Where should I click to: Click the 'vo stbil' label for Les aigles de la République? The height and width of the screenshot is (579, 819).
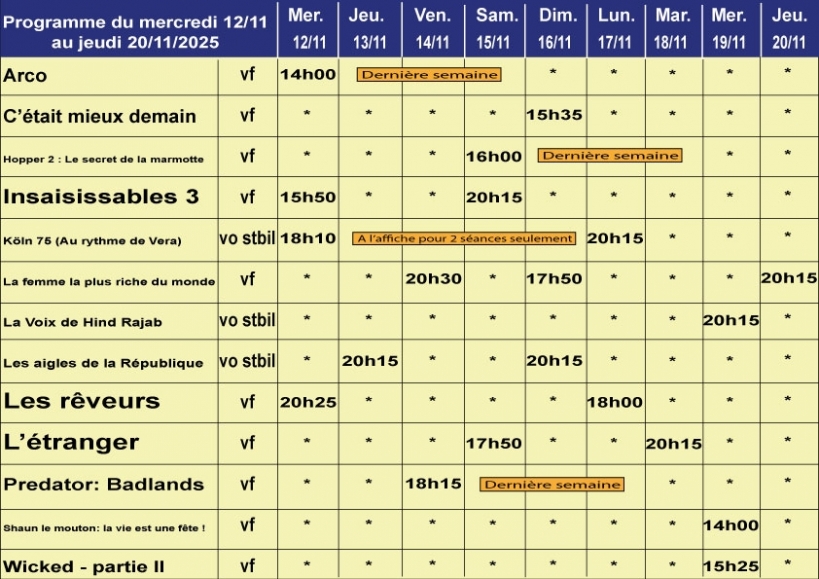tap(247, 361)
